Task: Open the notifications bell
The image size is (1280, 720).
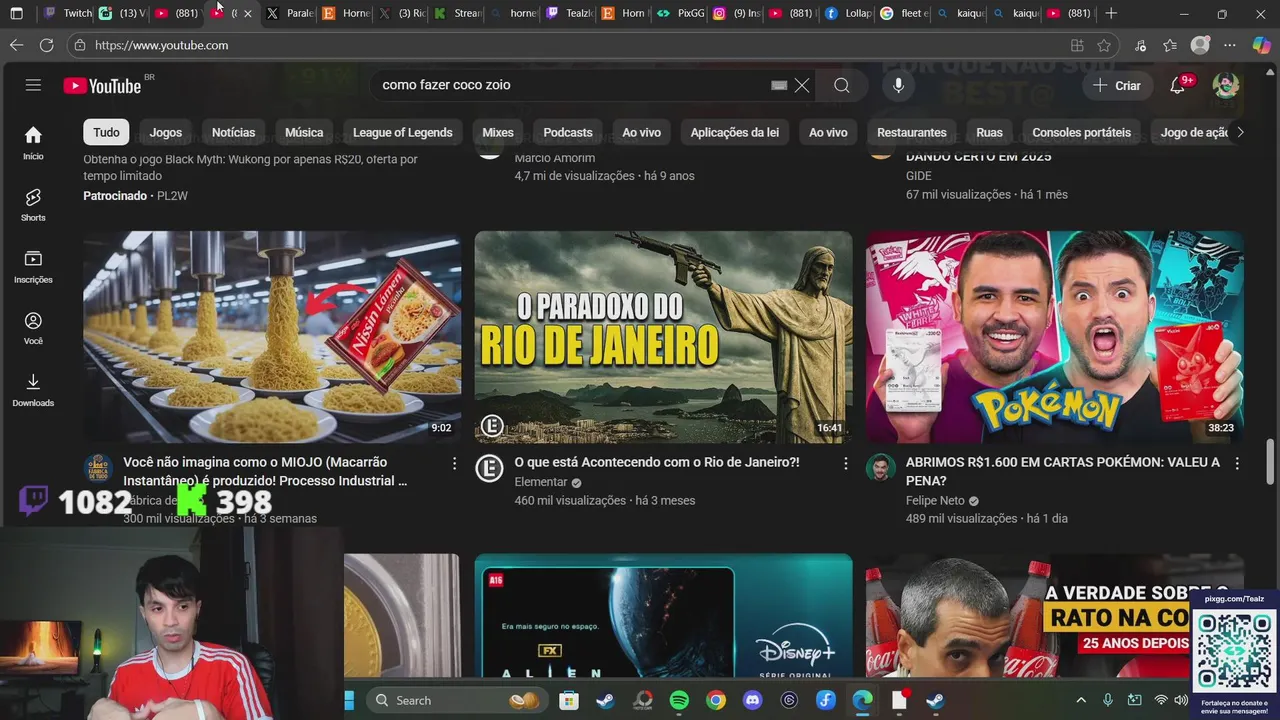Action: 1178,86
